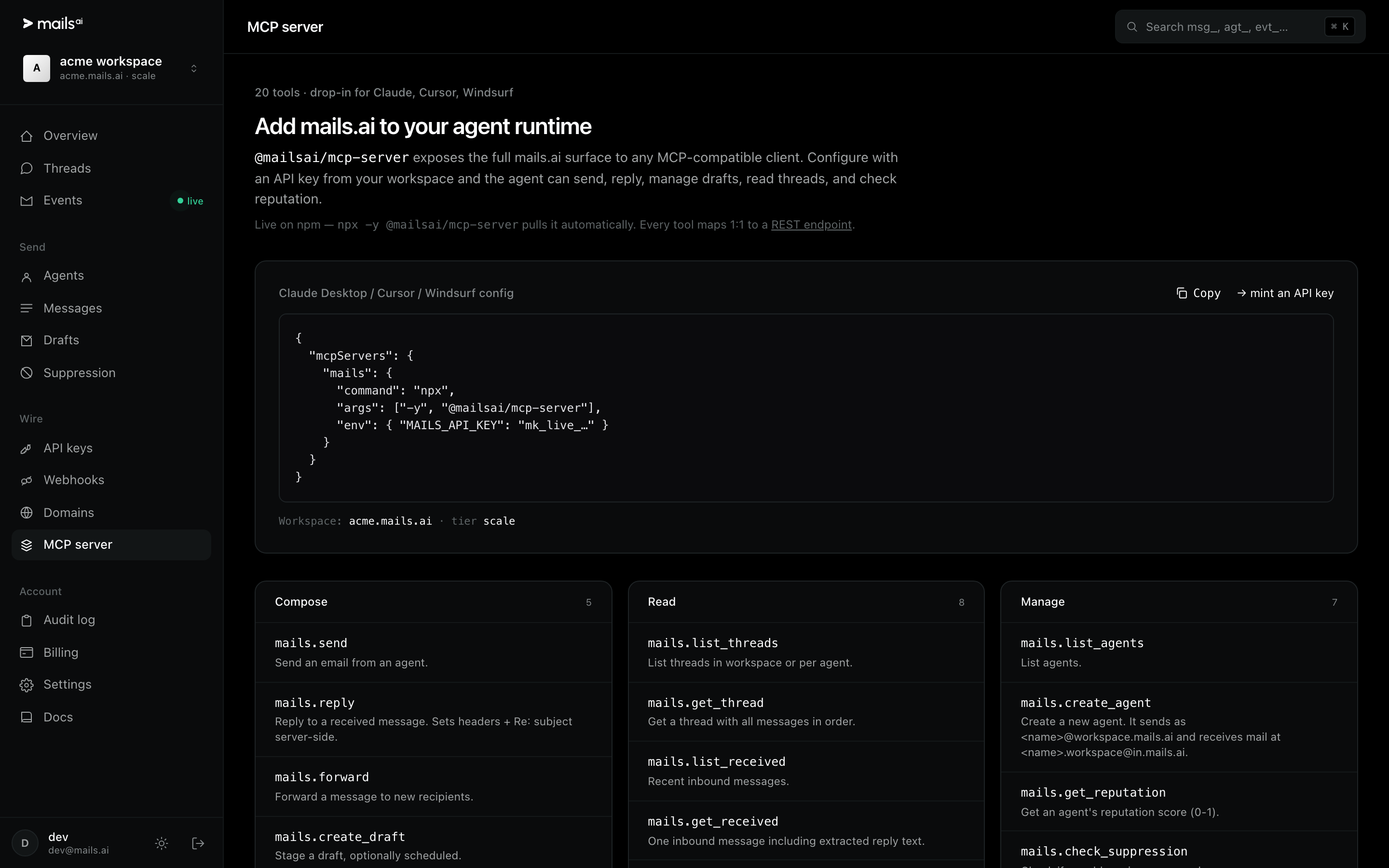Click the Overview home icon
The image size is (1389, 868).
pos(27,136)
